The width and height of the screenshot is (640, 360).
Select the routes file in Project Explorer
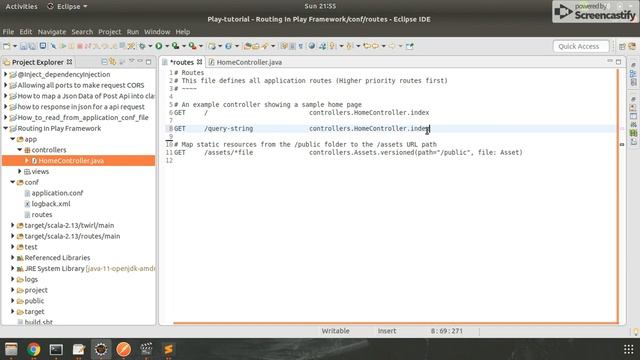[42, 215]
